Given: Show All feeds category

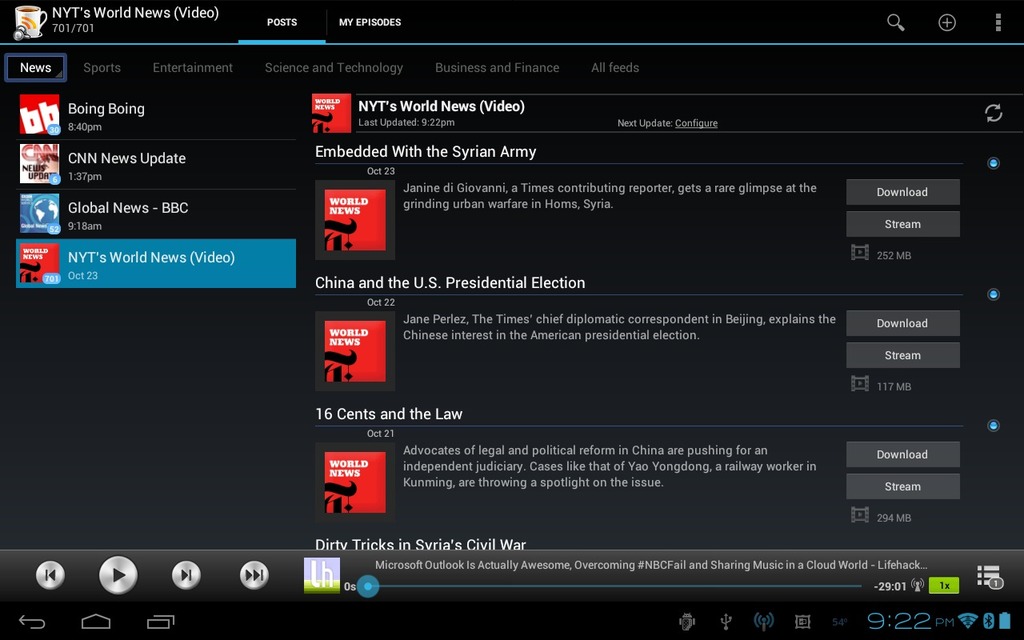Looking at the screenshot, I should [x=615, y=68].
